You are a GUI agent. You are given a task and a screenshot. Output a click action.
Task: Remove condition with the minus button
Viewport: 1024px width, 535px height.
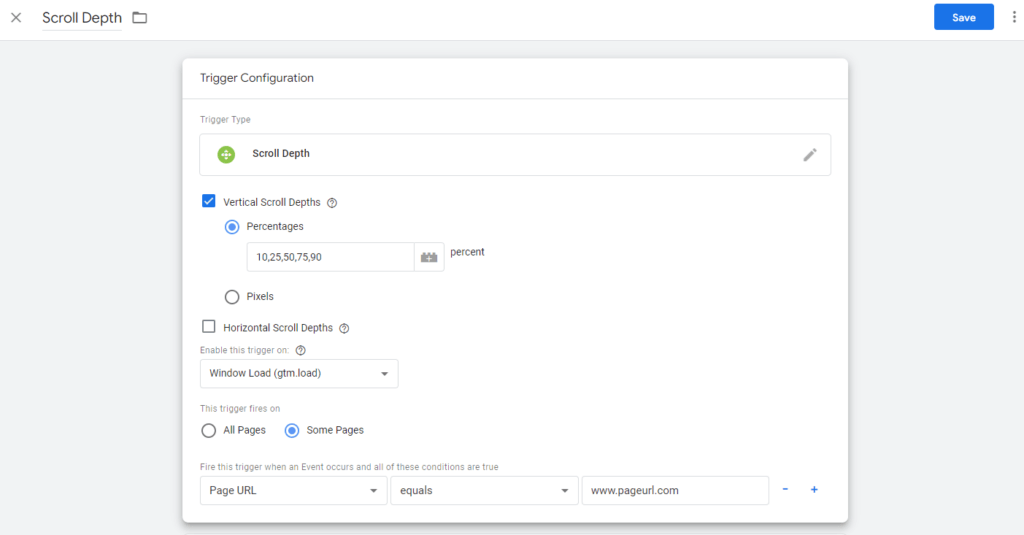[x=785, y=490]
